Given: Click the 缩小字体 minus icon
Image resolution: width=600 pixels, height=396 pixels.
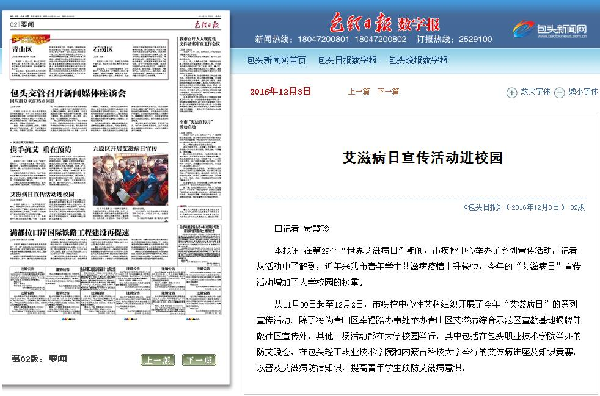Looking at the screenshot, I should point(559,92).
